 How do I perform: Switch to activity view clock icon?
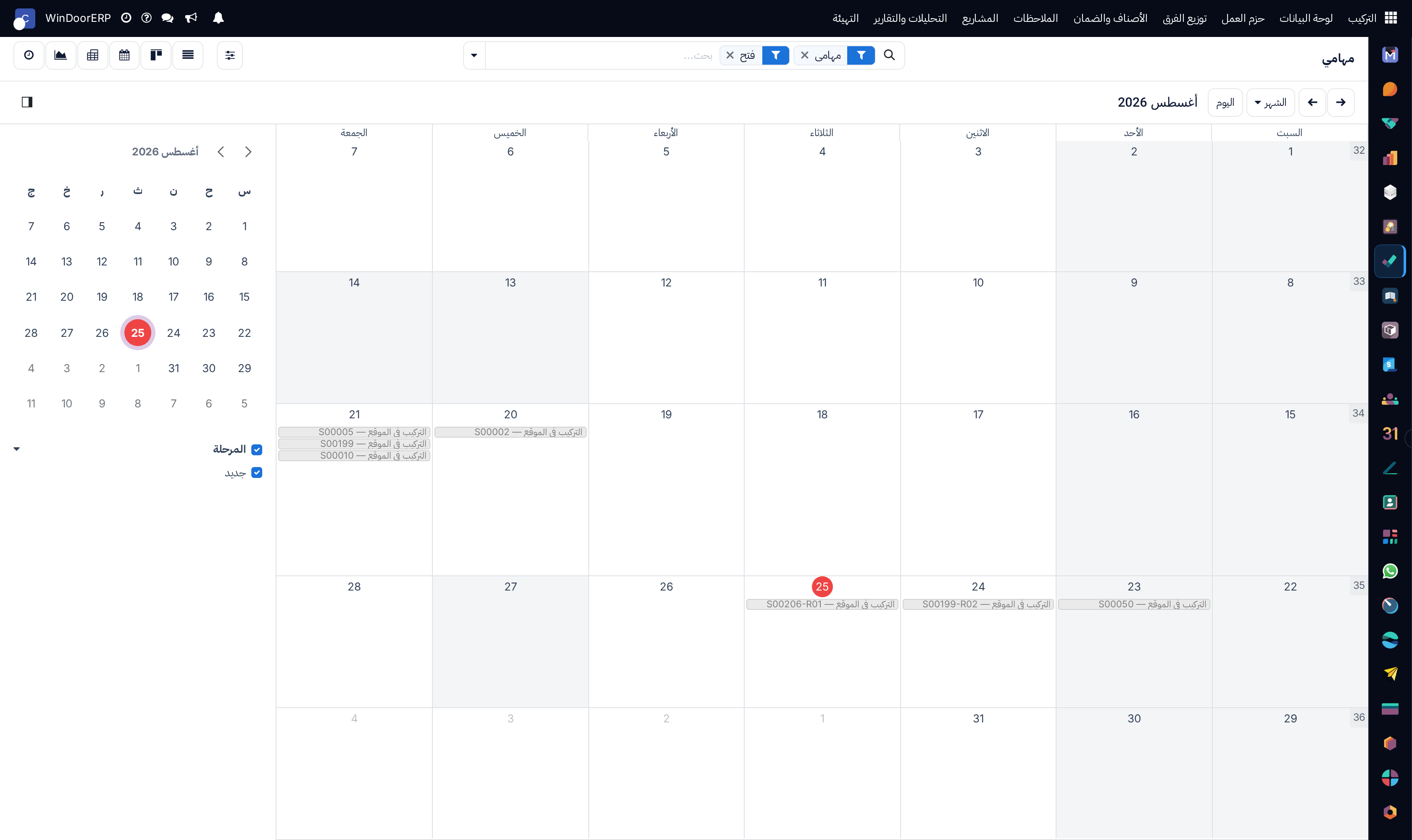(x=29, y=55)
